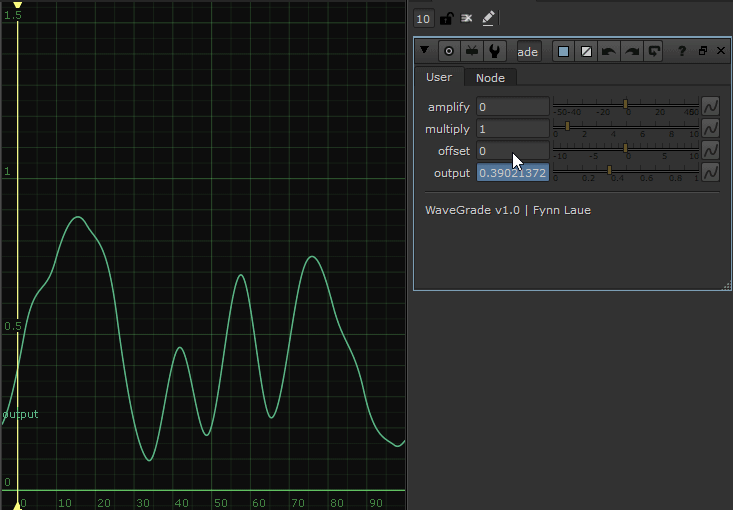Open the multiply animation curve menu
Image resolution: width=733 pixels, height=510 pixels.
click(x=711, y=128)
